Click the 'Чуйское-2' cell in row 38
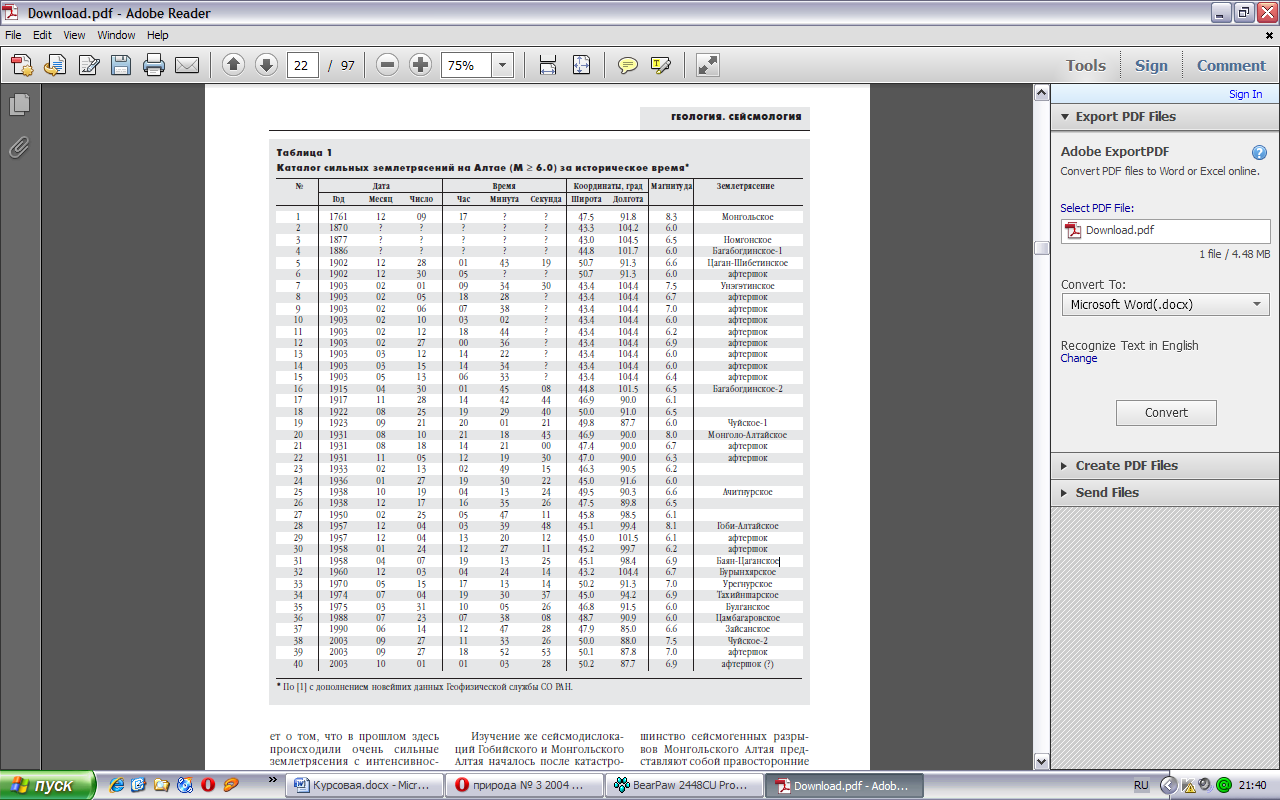 (747, 641)
